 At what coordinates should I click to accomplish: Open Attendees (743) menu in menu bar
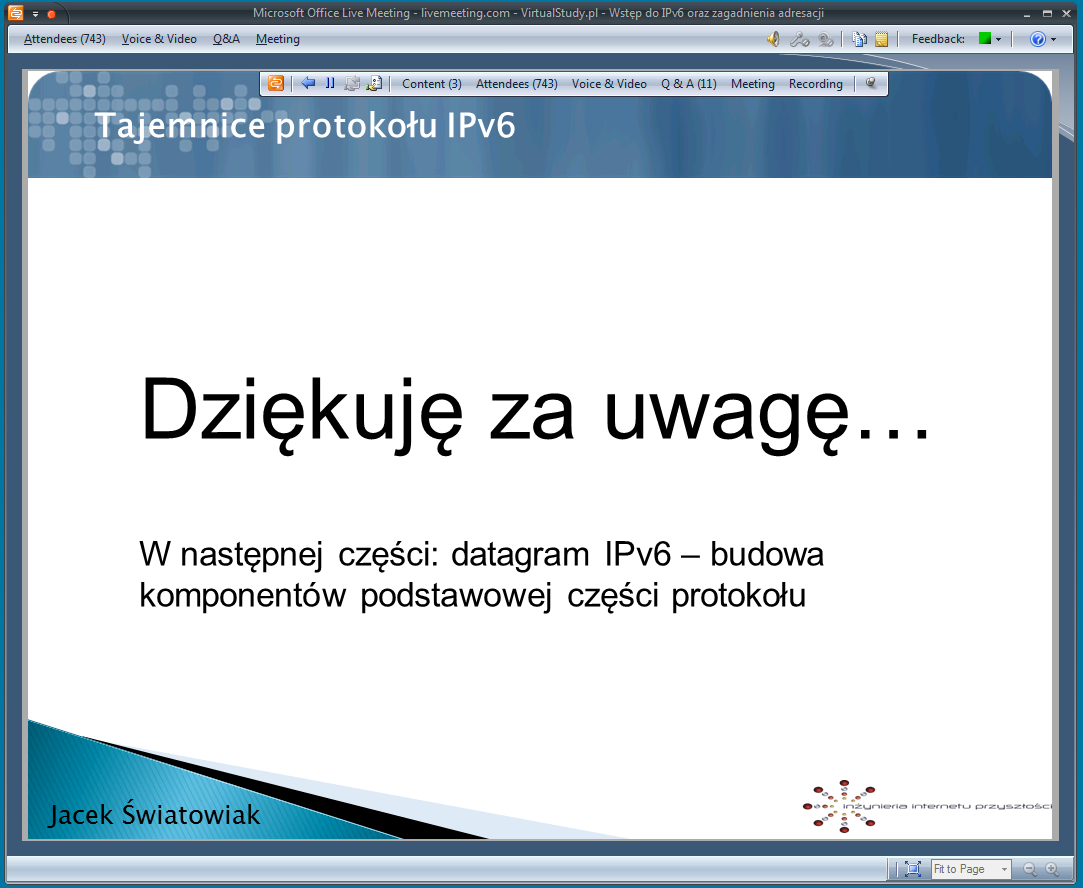[64, 39]
